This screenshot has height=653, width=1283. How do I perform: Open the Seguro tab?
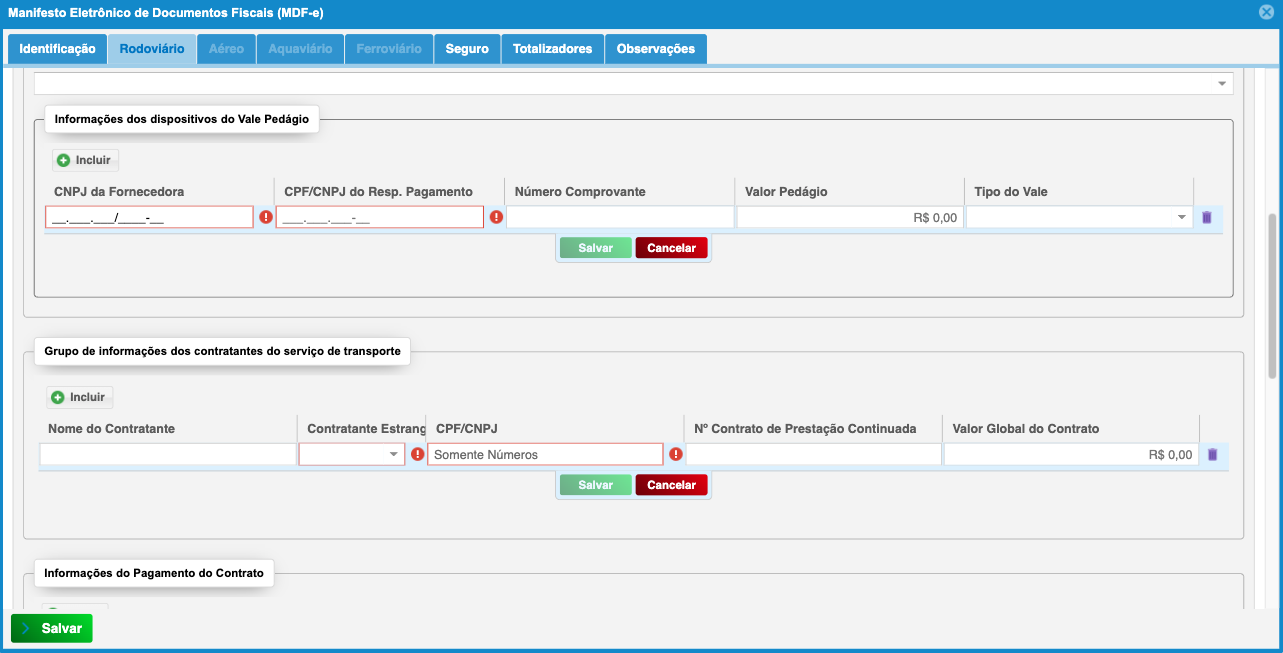467,49
